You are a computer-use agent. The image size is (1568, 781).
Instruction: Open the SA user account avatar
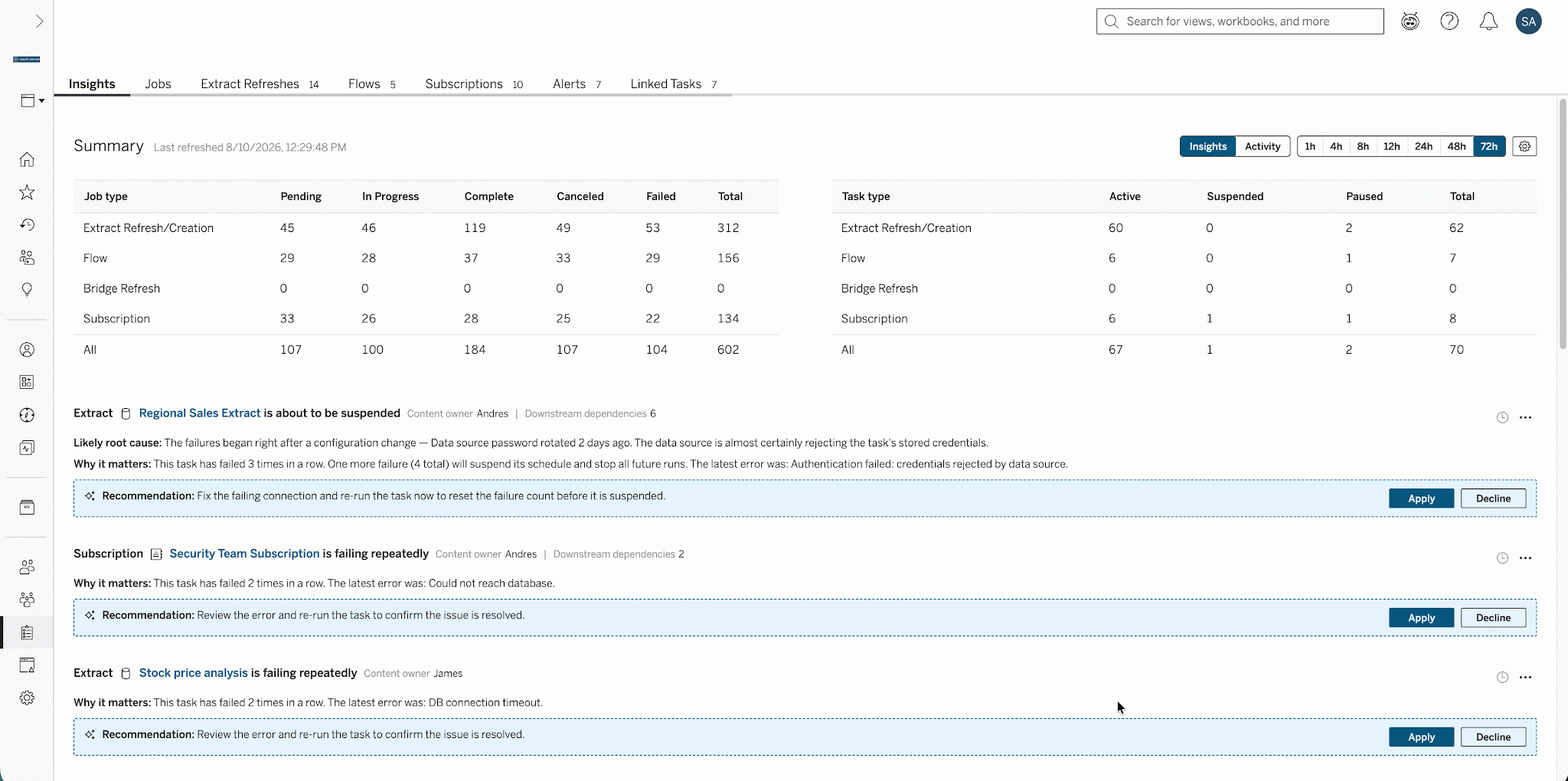click(1528, 21)
